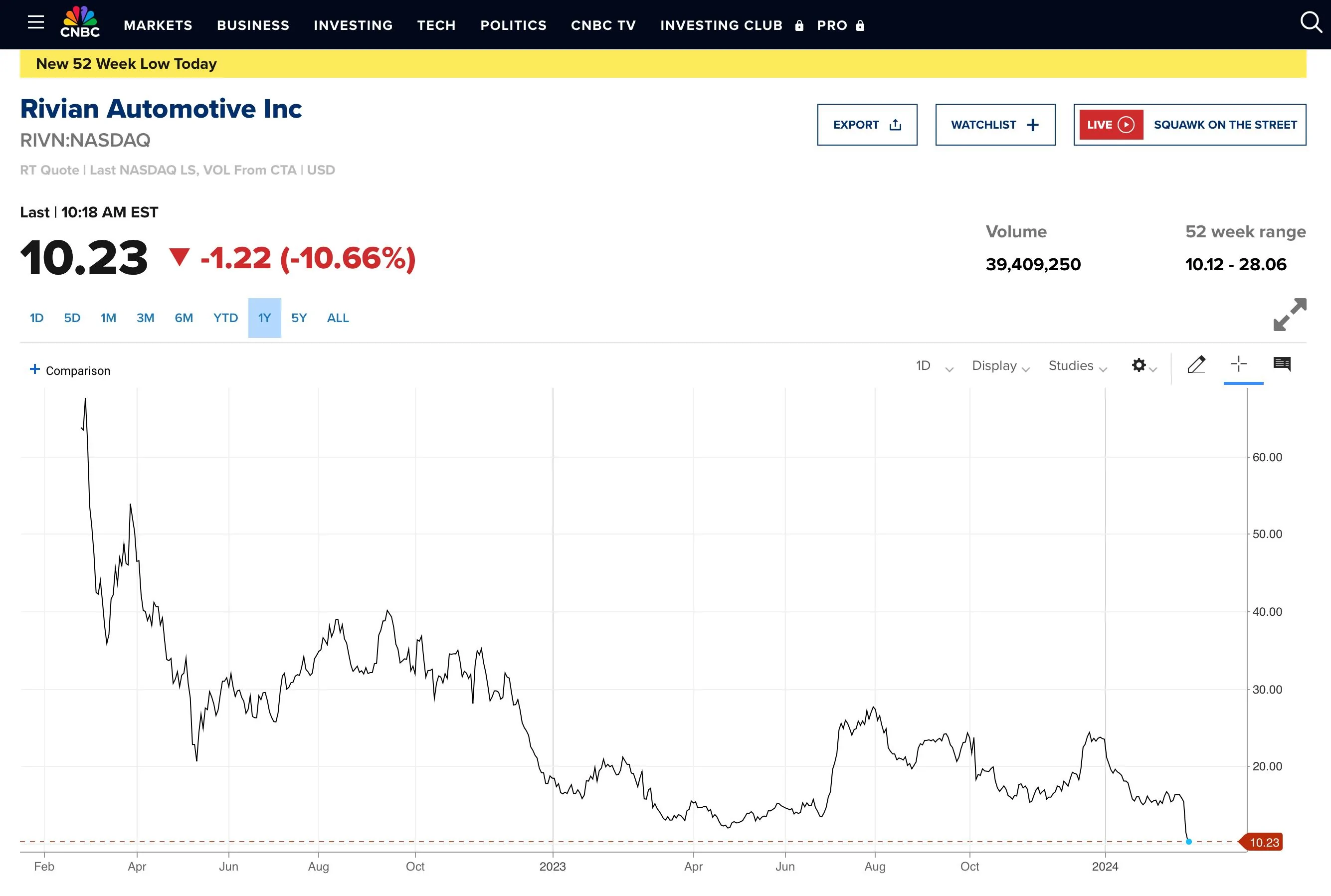
Task: Open the hamburger navigation menu
Action: (35, 22)
